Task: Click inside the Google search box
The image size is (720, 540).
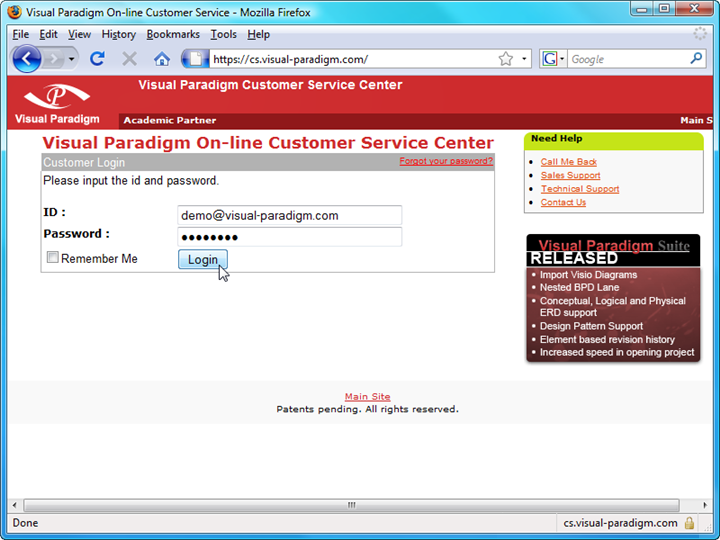Action: (x=628, y=59)
